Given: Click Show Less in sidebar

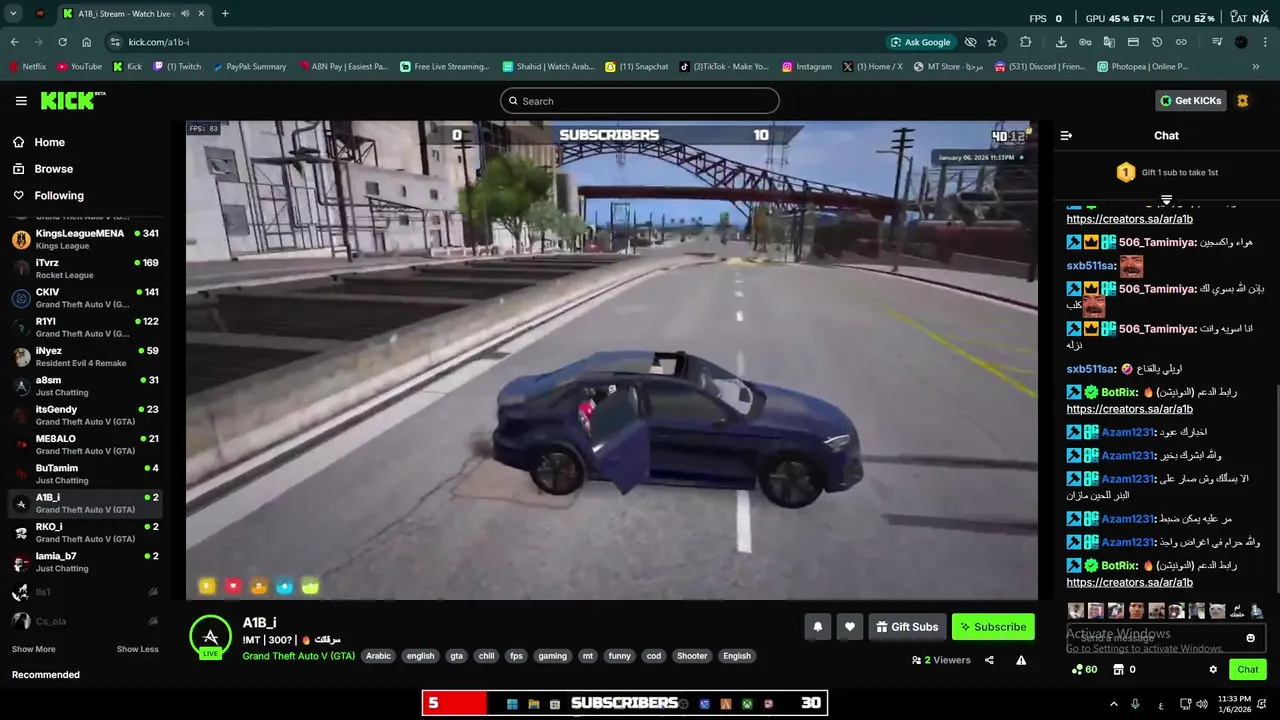Looking at the screenshot, I should coord(137,649).
